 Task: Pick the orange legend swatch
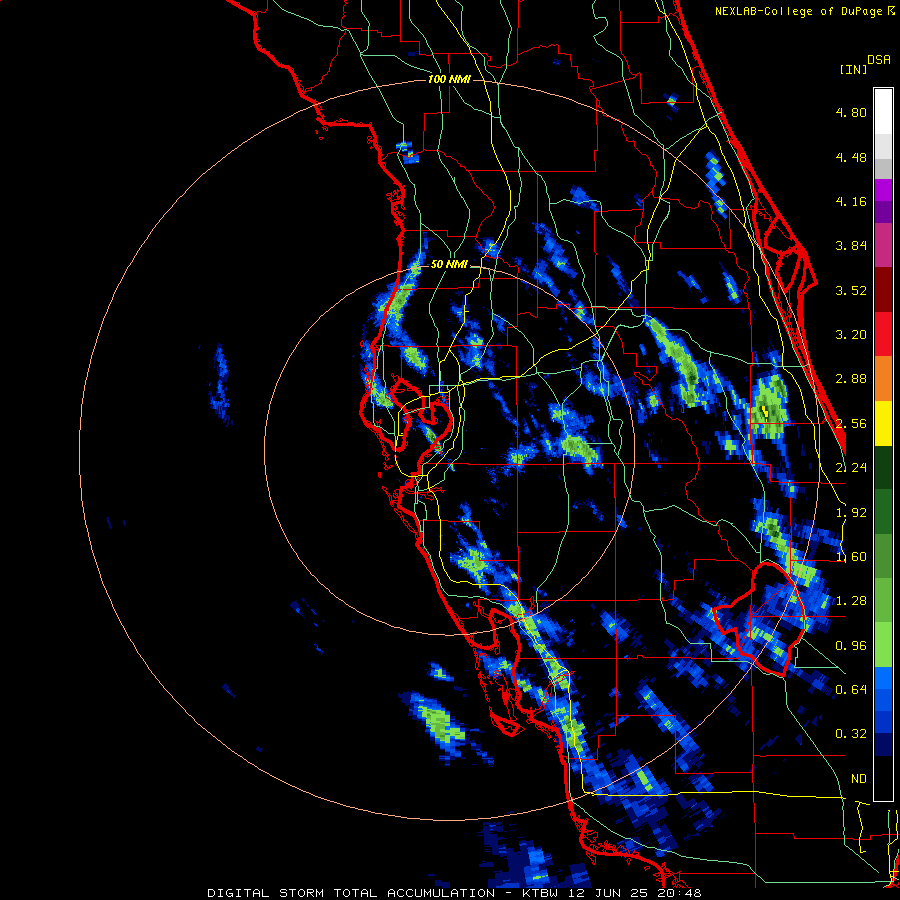883,379
